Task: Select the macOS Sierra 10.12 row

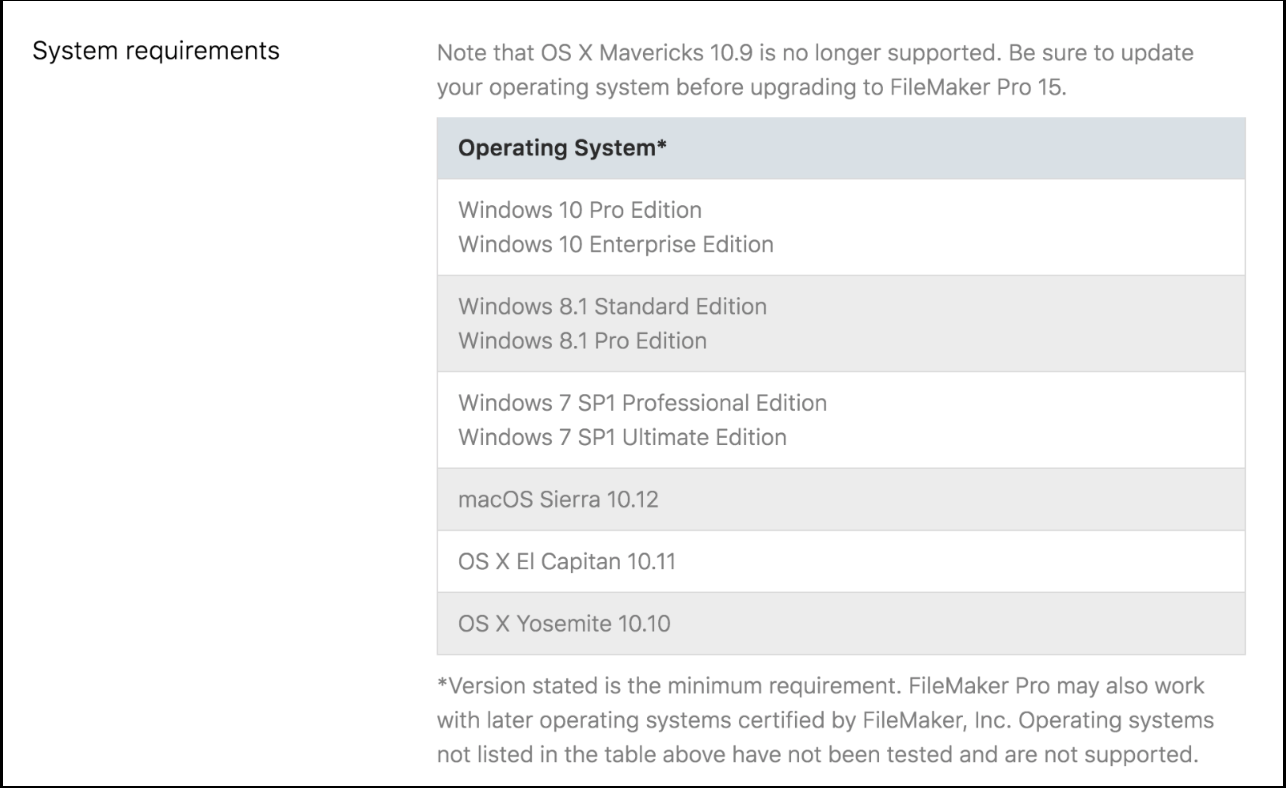Action: (x=841, y=499)
